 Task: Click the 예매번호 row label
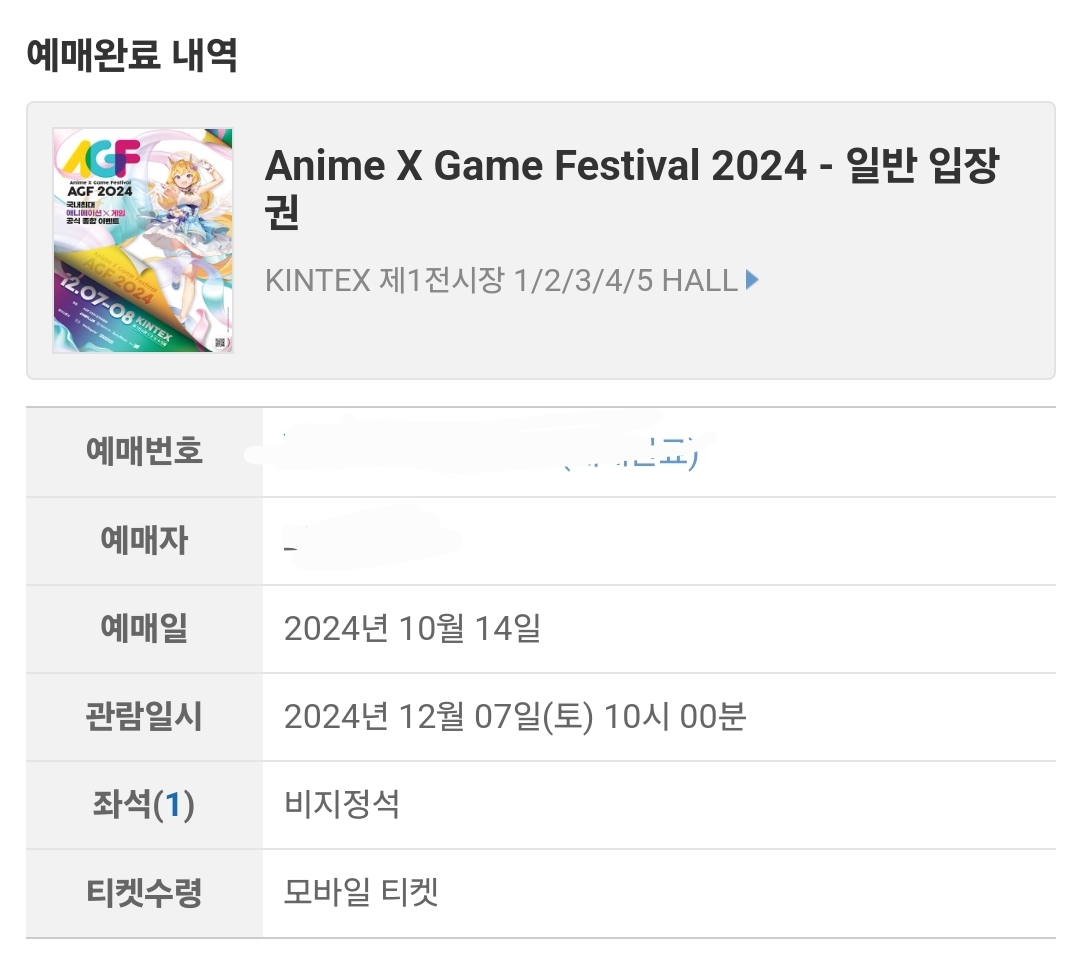144,452
